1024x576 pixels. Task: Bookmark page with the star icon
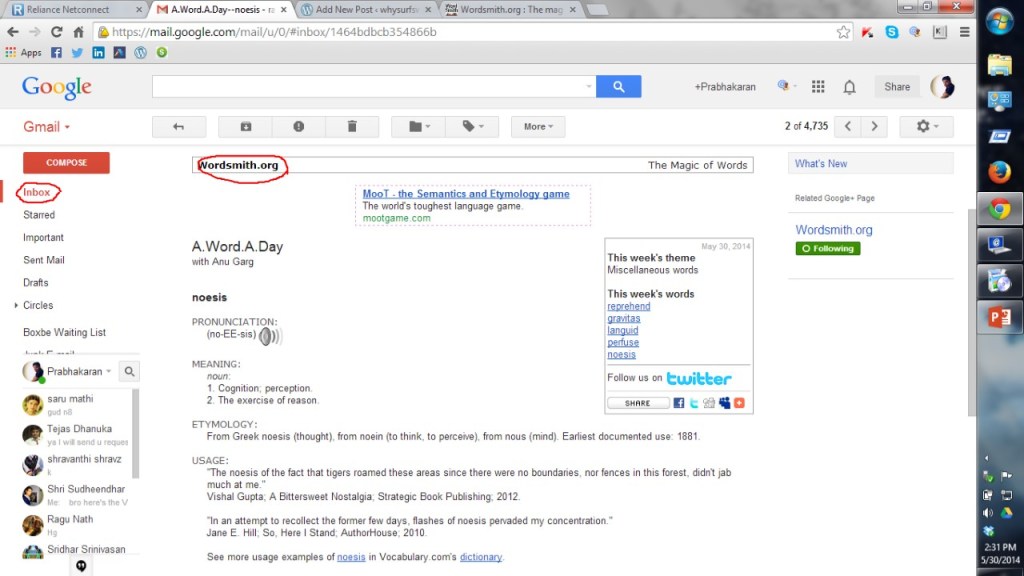pyautogui.click(x=843, y=32)
